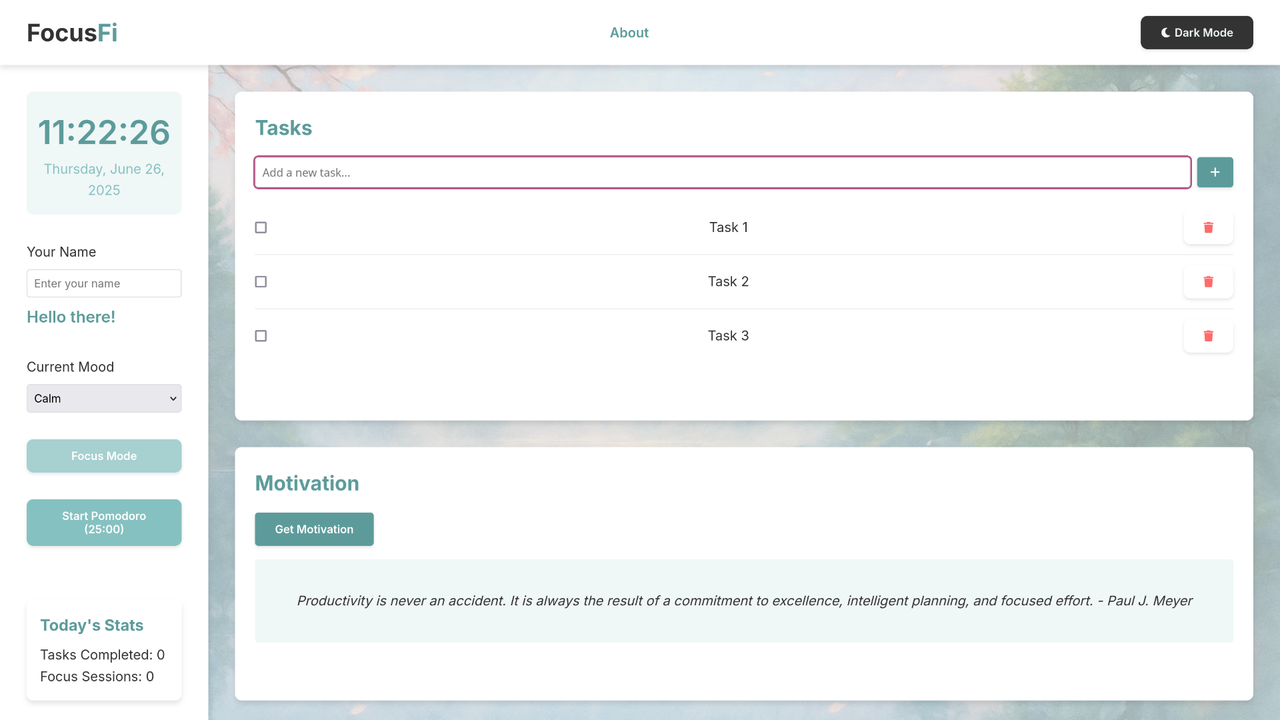Open the Current Mood dropdown

[x=104, y=398]
